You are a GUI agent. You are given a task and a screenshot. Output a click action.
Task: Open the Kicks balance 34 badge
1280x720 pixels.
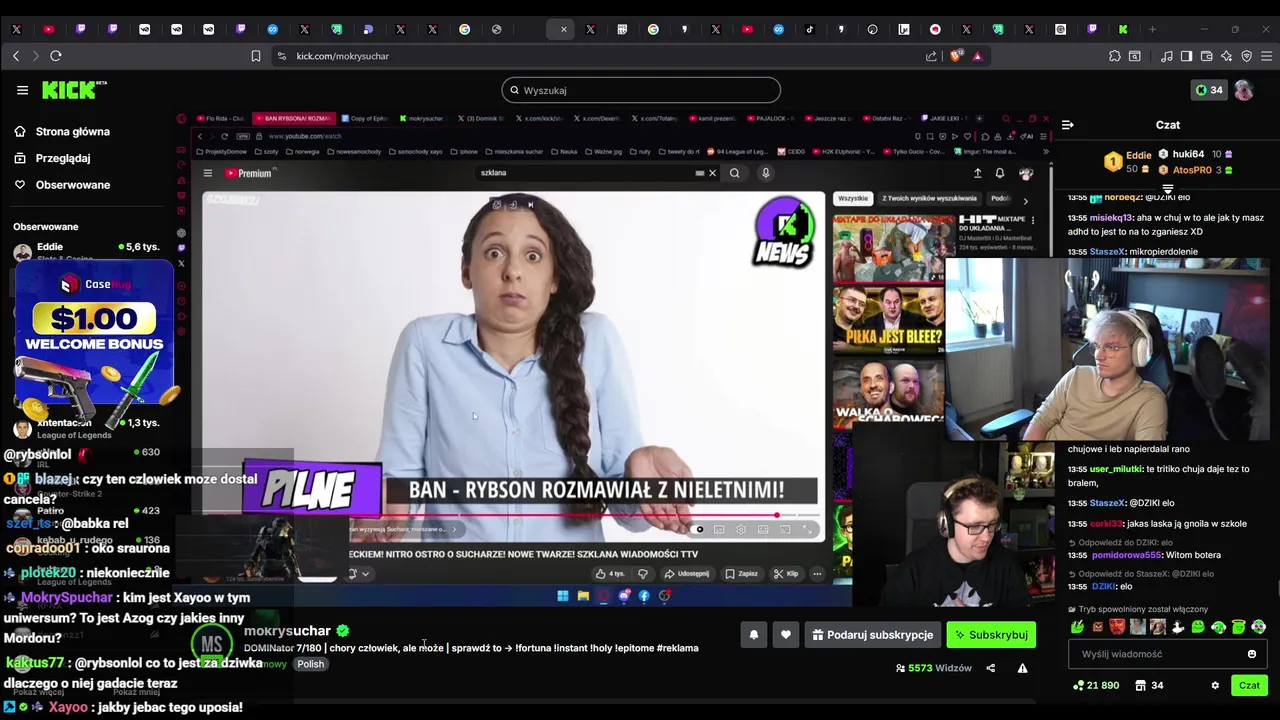click(1209, 90)
